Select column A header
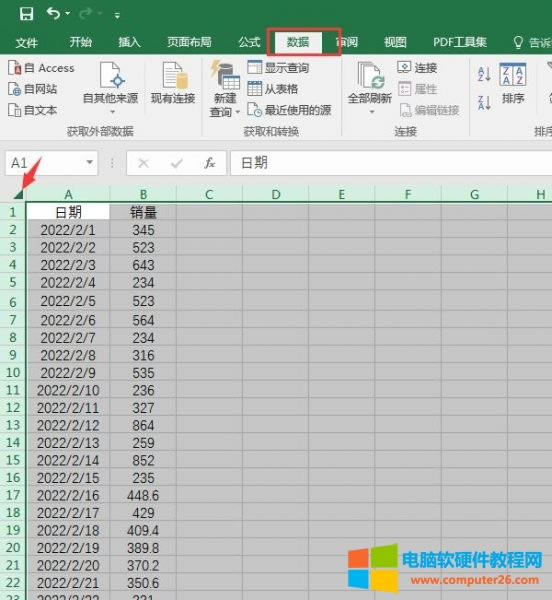The width and height of the screenshot is (552, 600). [68, 194]
